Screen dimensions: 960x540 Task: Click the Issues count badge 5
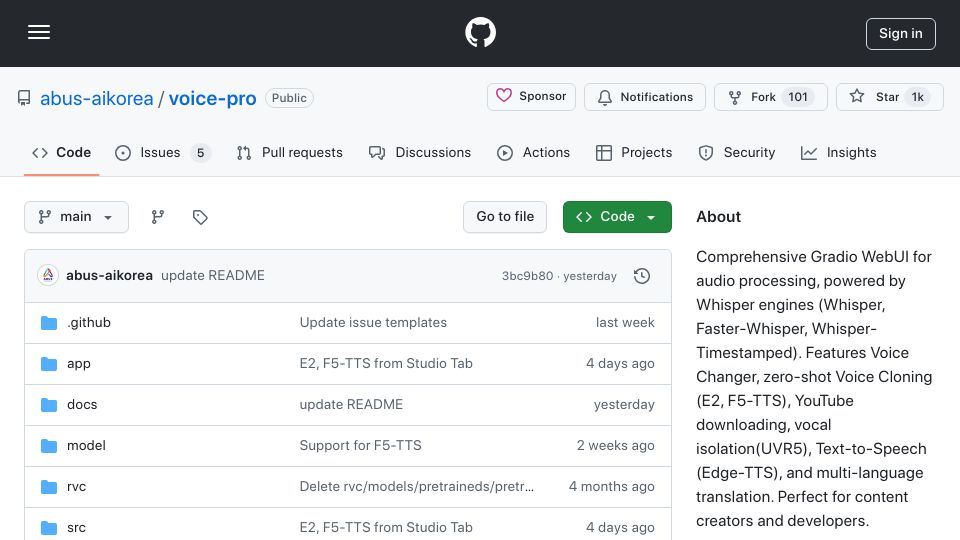(200, 153)
